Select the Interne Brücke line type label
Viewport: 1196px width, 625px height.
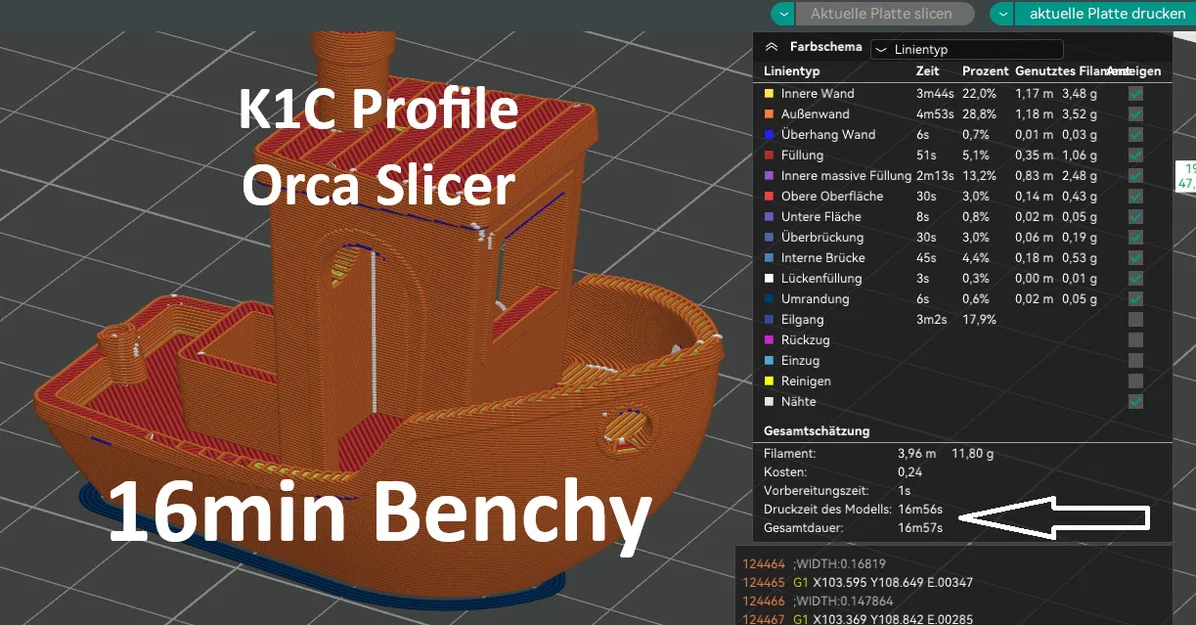(x=823, y=258)
